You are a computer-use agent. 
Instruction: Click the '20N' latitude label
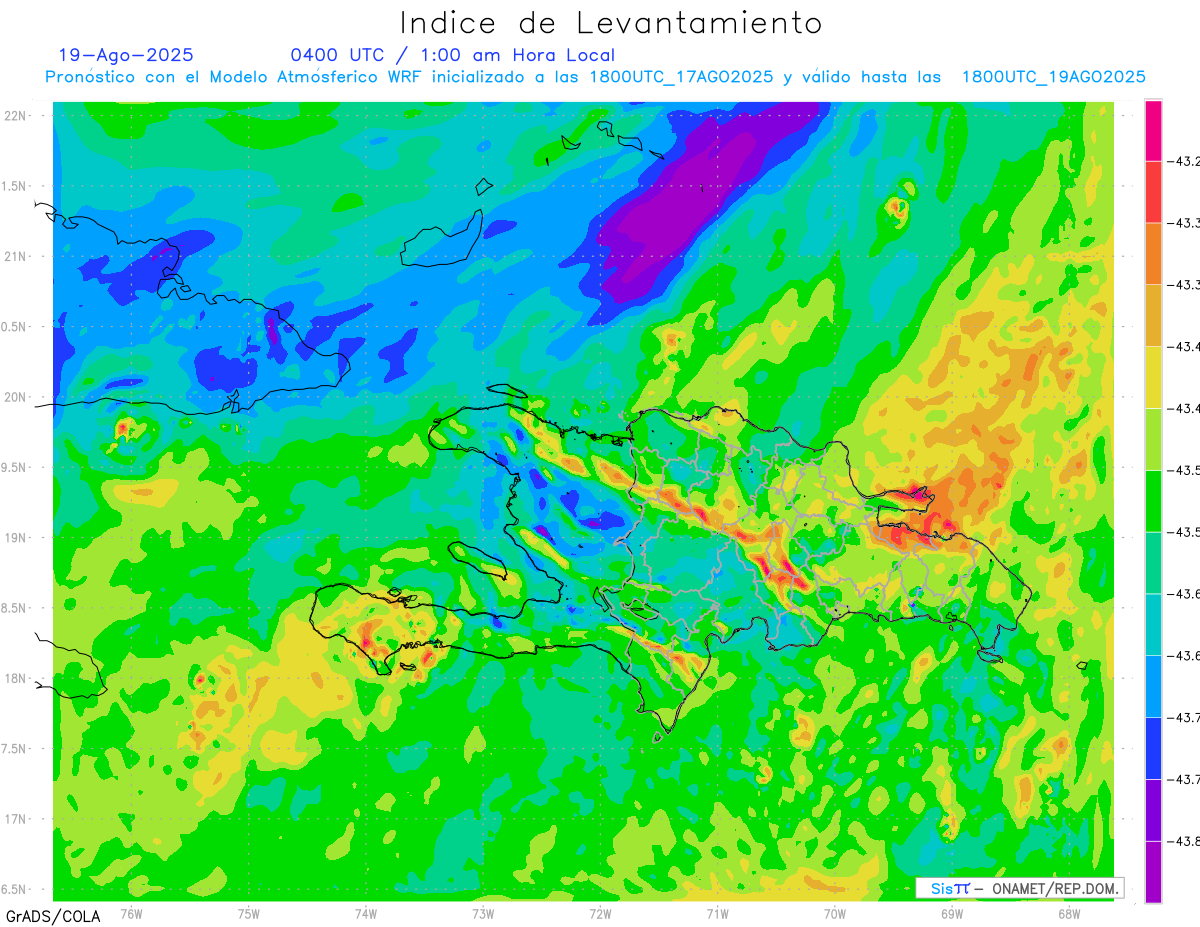tap(16, 397)
